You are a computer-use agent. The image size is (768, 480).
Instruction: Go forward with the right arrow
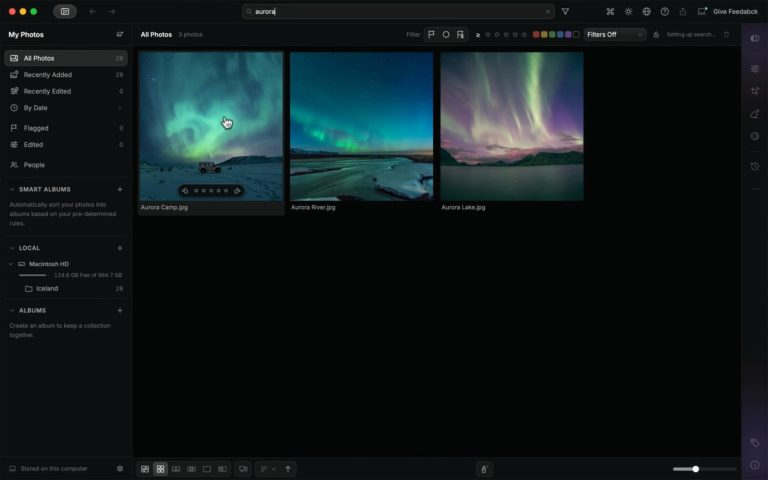click(112, 11)
